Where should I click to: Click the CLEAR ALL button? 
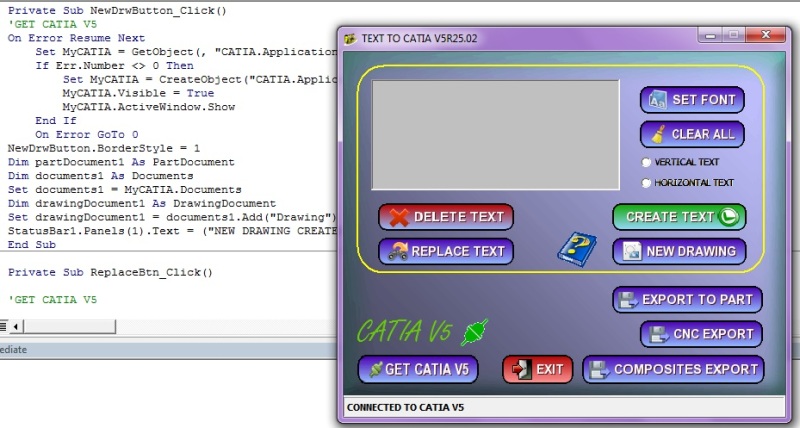tap(692, 134)
